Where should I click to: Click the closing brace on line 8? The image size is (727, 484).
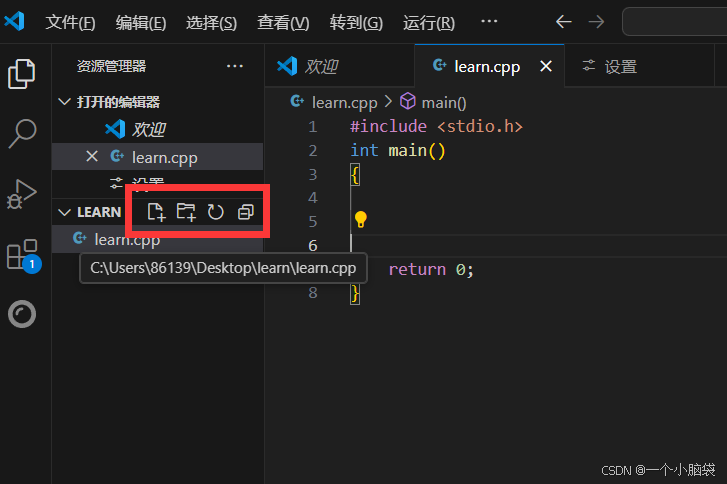pyautogui.click(x=355, y=293)
